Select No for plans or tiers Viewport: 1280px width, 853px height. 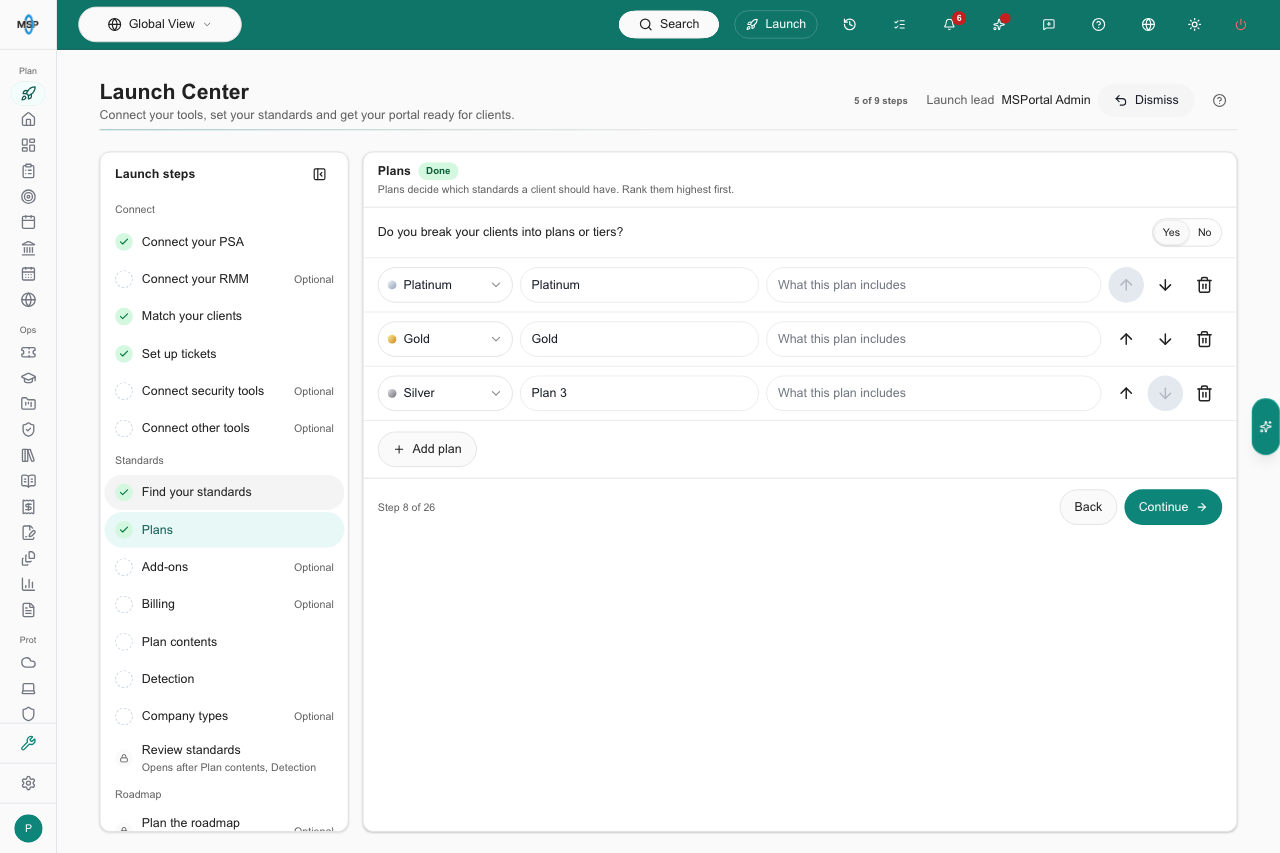[1204, 232]
